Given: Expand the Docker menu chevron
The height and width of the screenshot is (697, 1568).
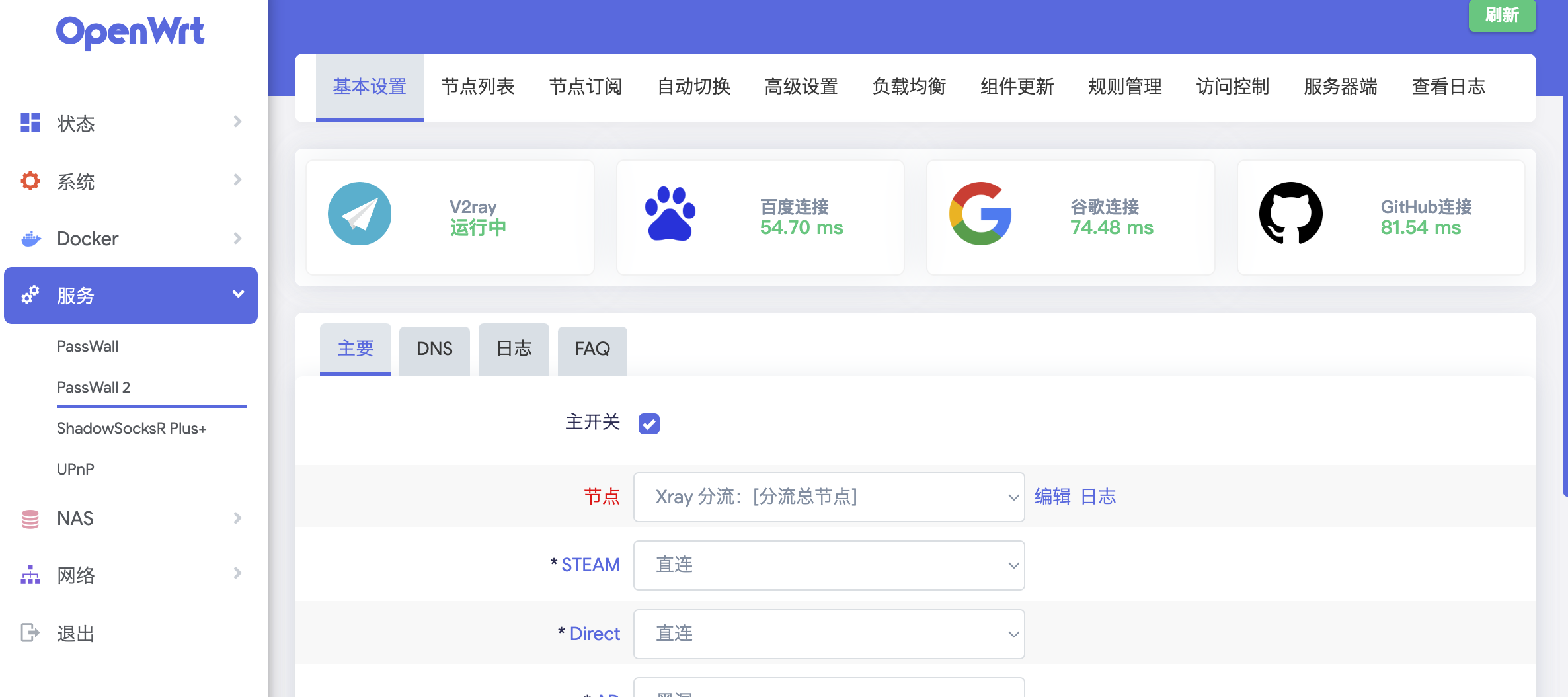Looking at the screenshot, I should (237, 238).
